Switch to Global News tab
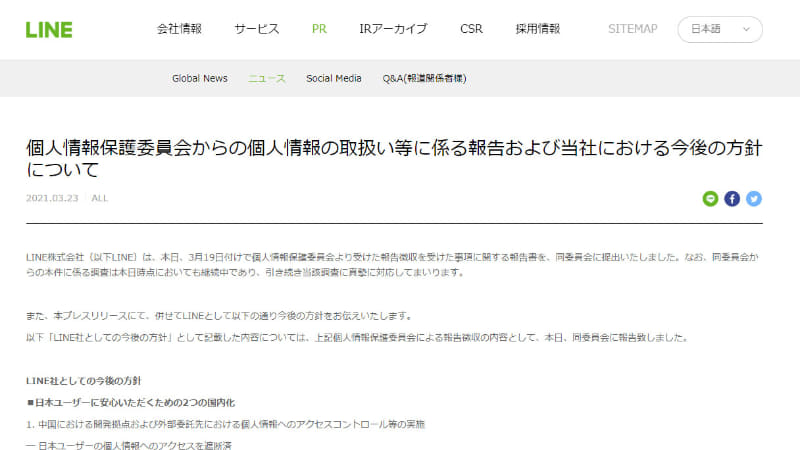 pyautogui.click(x=199, y=78)
